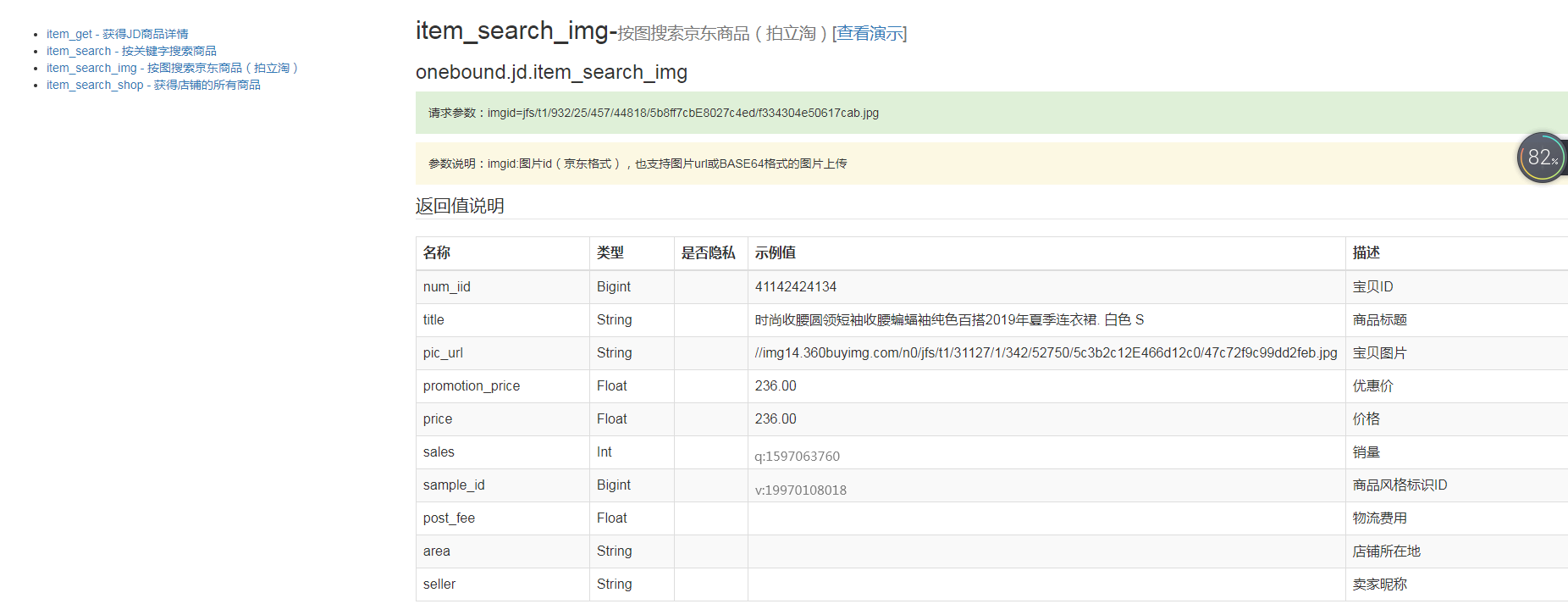This screenshot has height=615, width=1568.
Task: Click the 返回值说明 section heading
Action: [460, 206]
